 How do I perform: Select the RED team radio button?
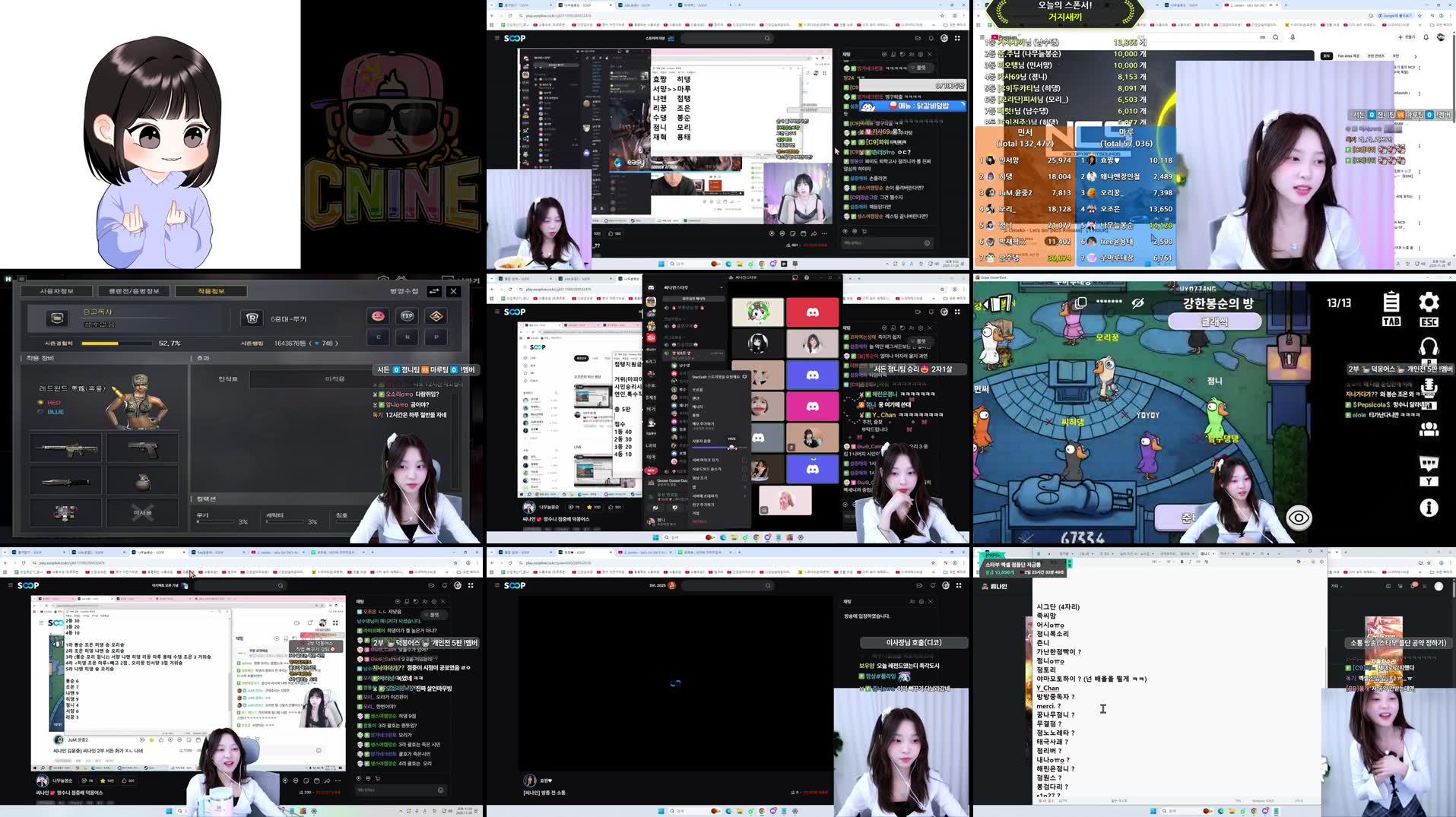(x=40, y=404)
